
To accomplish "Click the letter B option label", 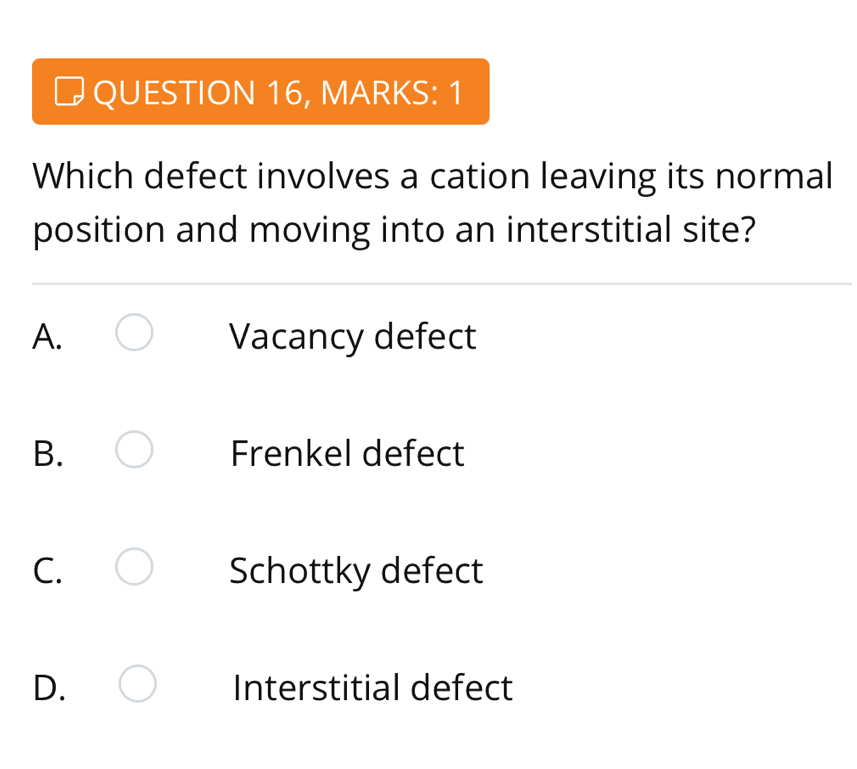I will tap(47, 454).
